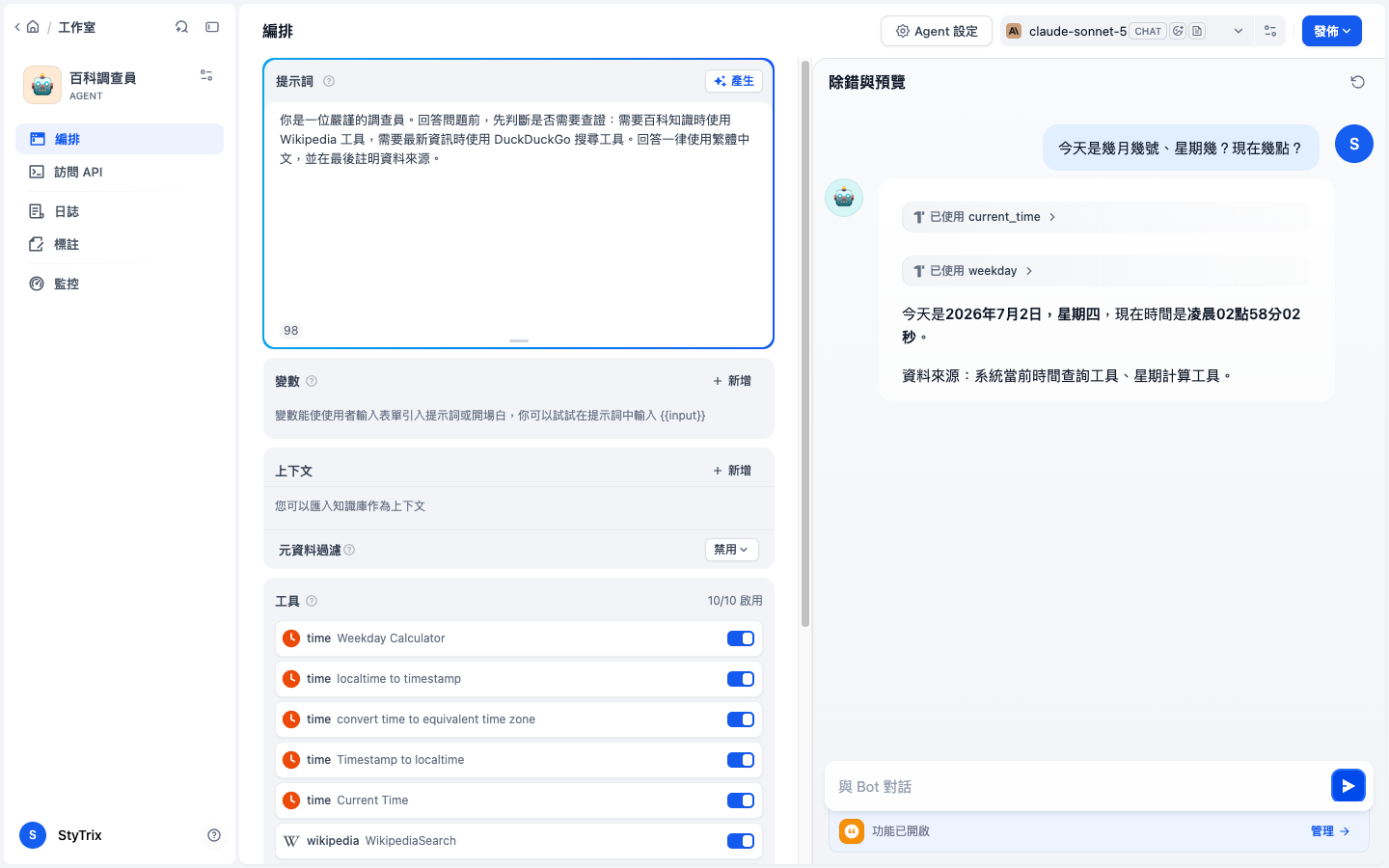Viewport: 1389px width, 868px height.
Task: Switch off the Current Time tool
Action: tap(741, 800)
